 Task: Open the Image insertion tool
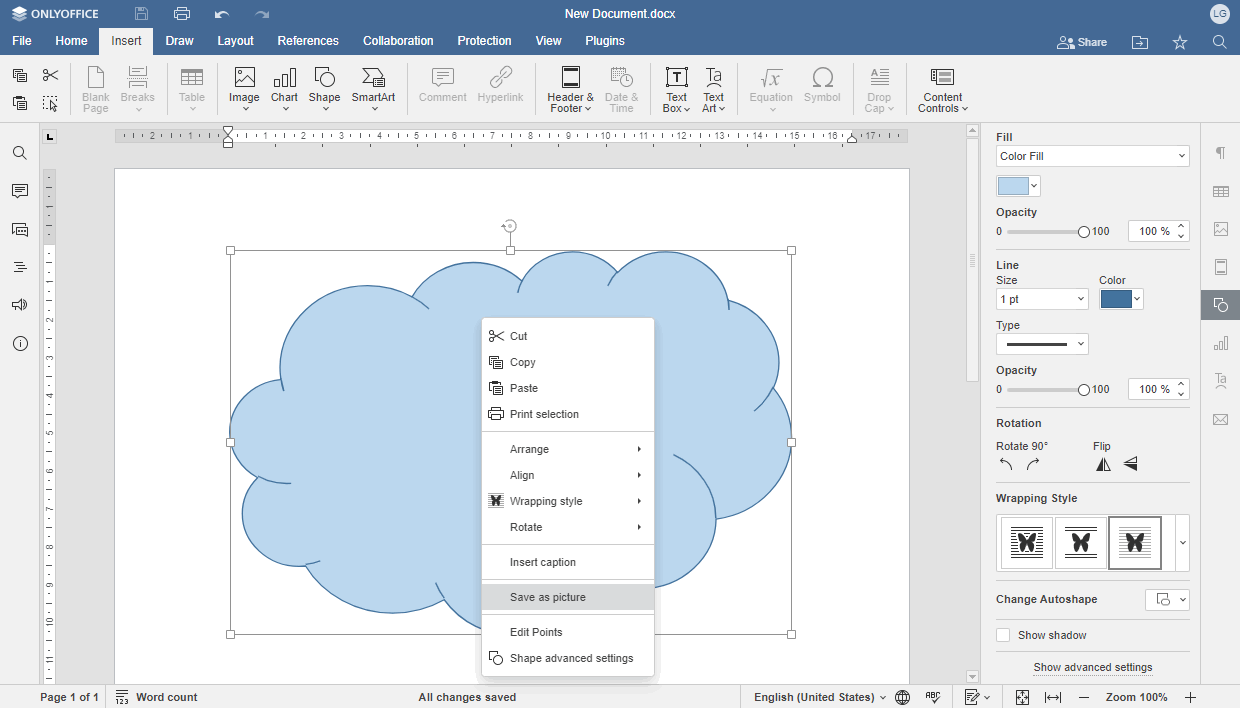[244, 88]
